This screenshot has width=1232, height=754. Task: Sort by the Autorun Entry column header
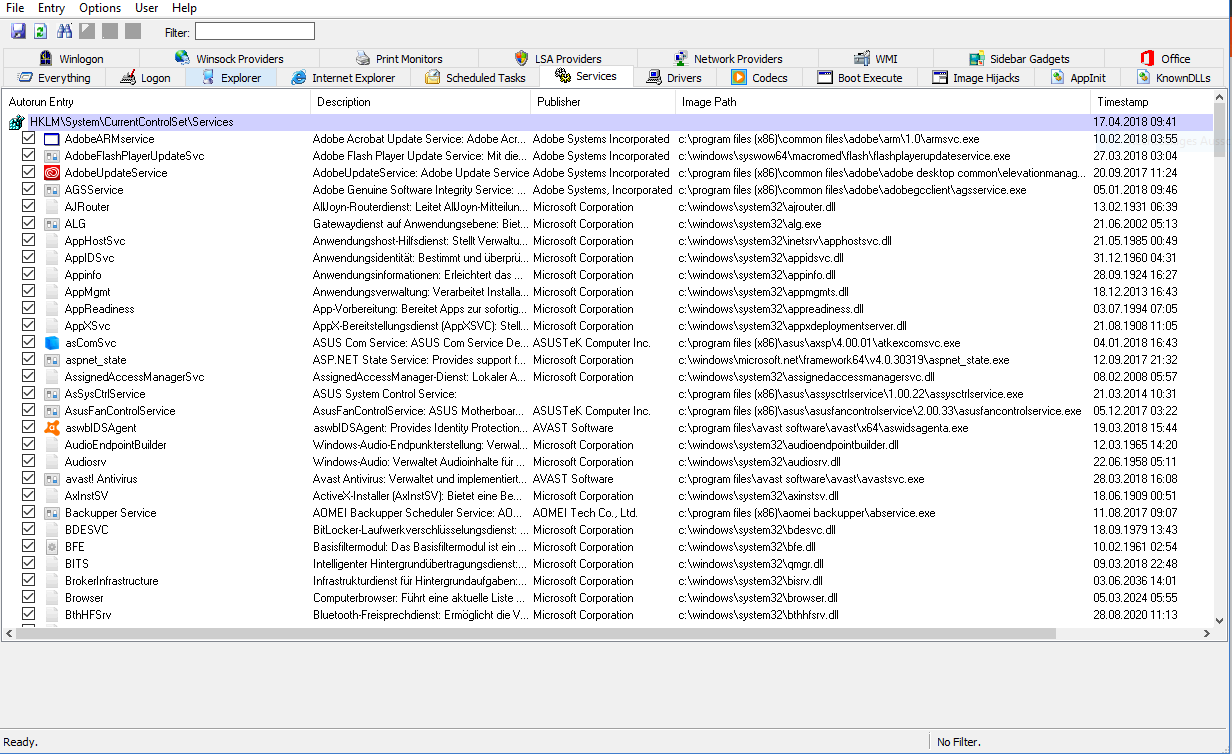click(x=157, y=102)
